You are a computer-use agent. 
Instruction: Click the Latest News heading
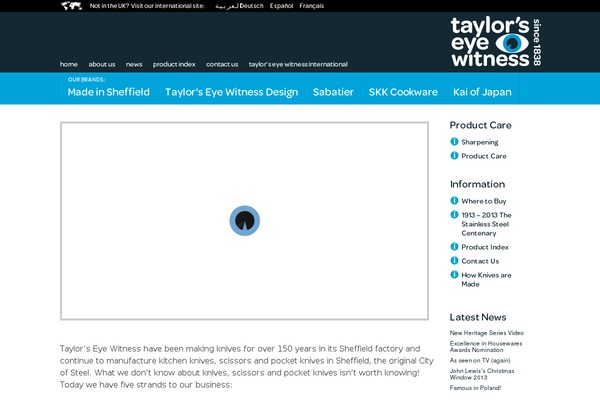[x=478, y=317]
